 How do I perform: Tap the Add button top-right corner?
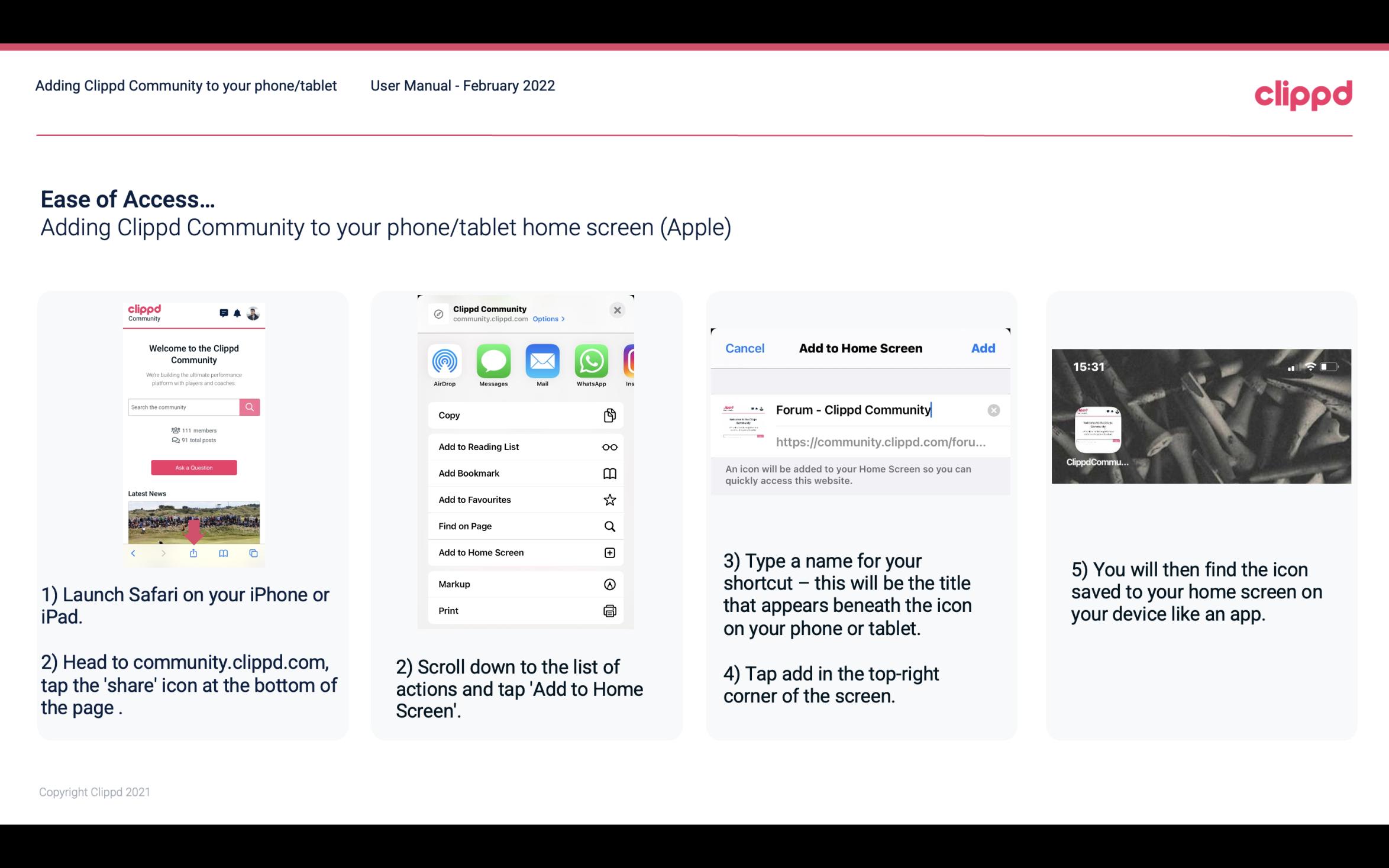(x=983, y=348)
